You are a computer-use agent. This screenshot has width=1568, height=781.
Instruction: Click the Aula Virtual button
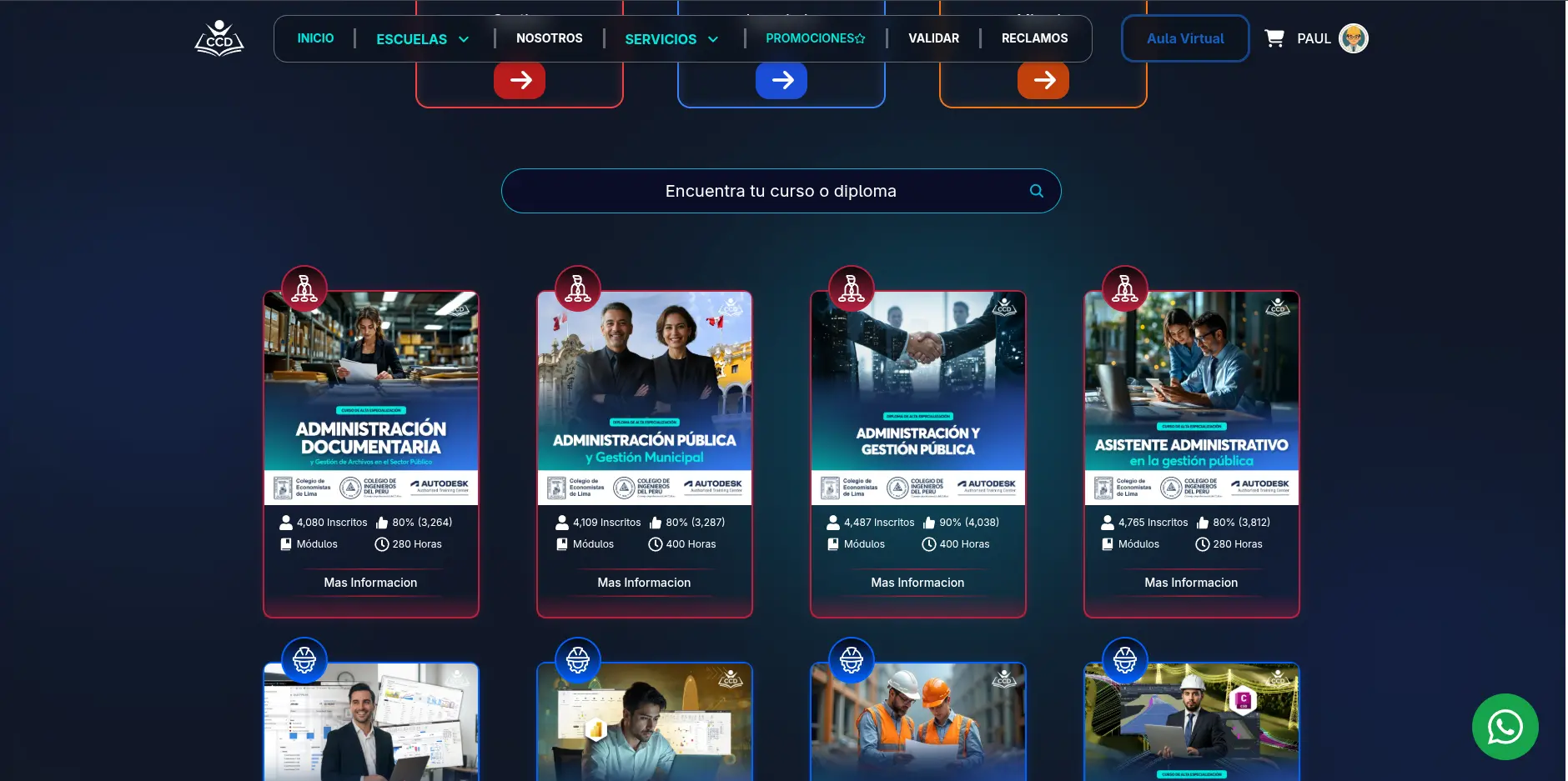pos(1185,38)
